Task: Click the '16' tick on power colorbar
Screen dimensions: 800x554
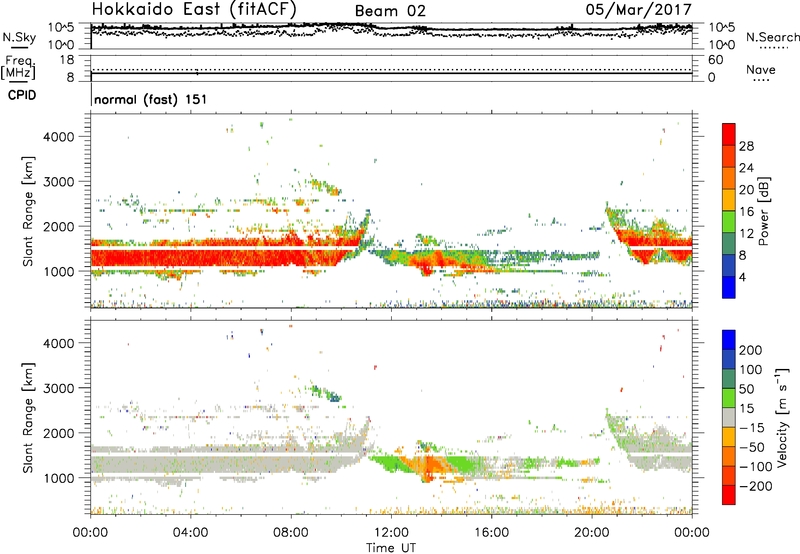Action: (746, 212)
